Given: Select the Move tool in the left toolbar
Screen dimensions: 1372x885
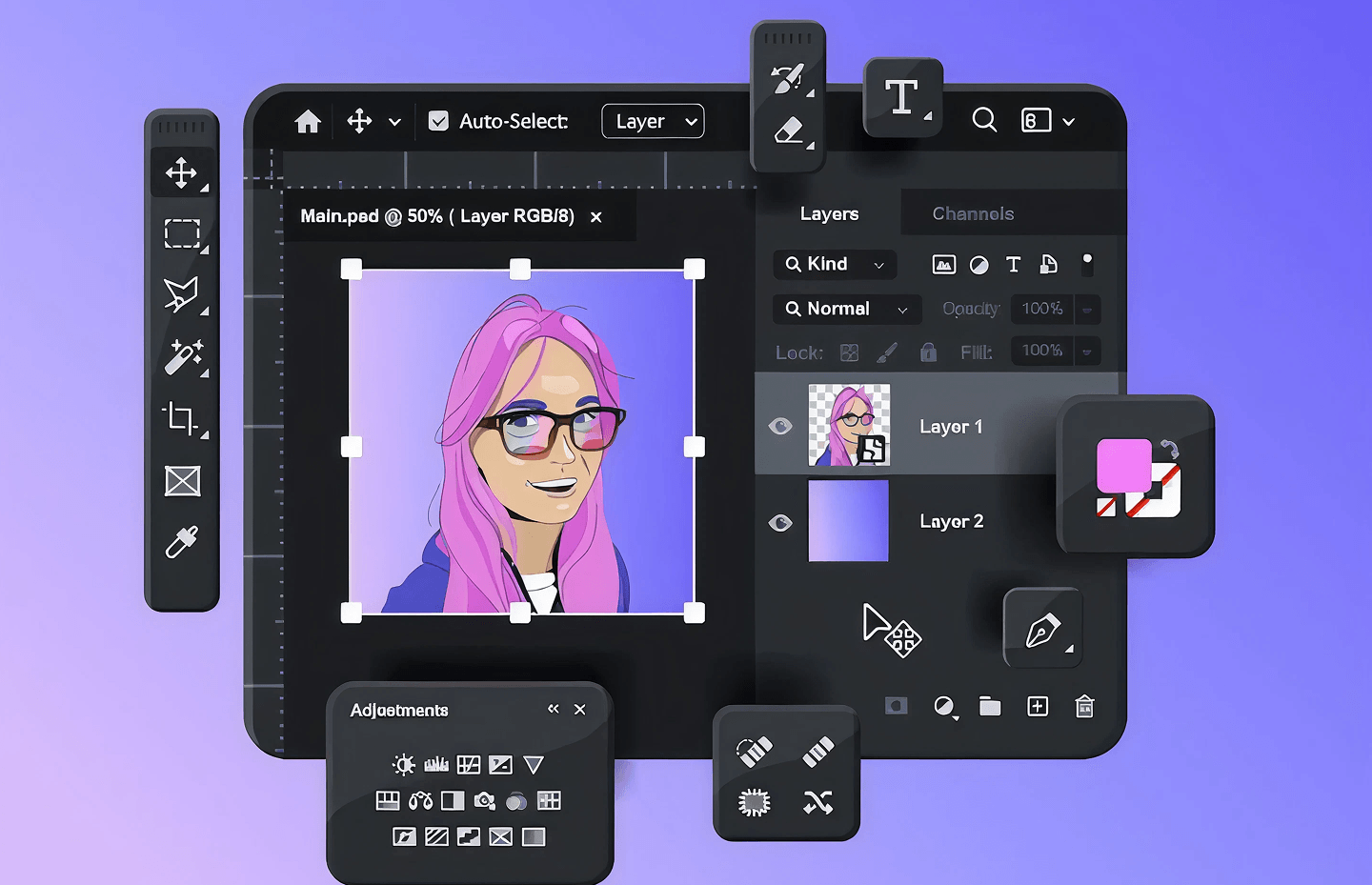Looking at the screenshot, I should pos(181,172).
